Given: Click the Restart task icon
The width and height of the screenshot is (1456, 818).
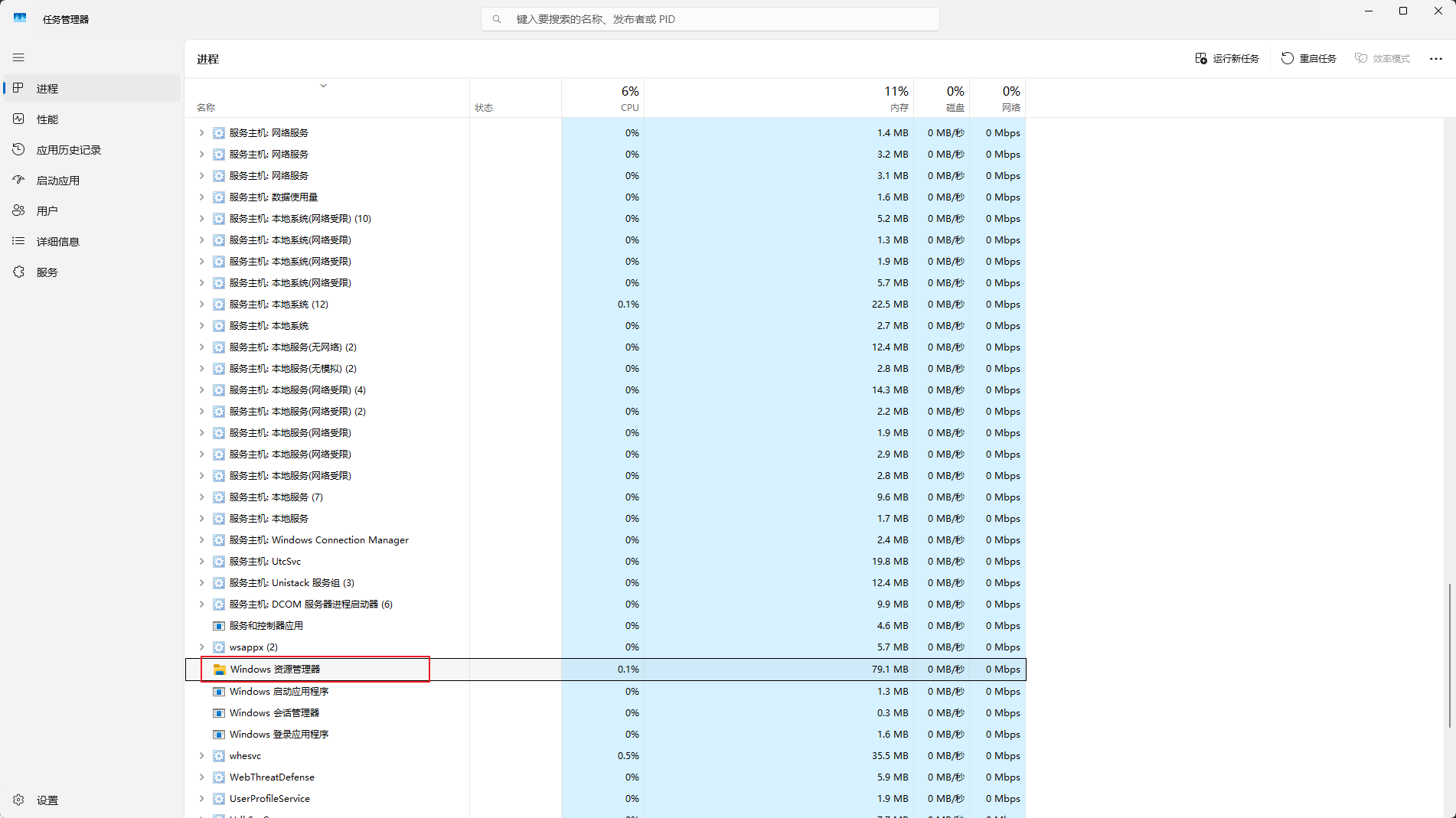Looking at the screenshot, I should pyautogui.click(x=1288, y=58).
